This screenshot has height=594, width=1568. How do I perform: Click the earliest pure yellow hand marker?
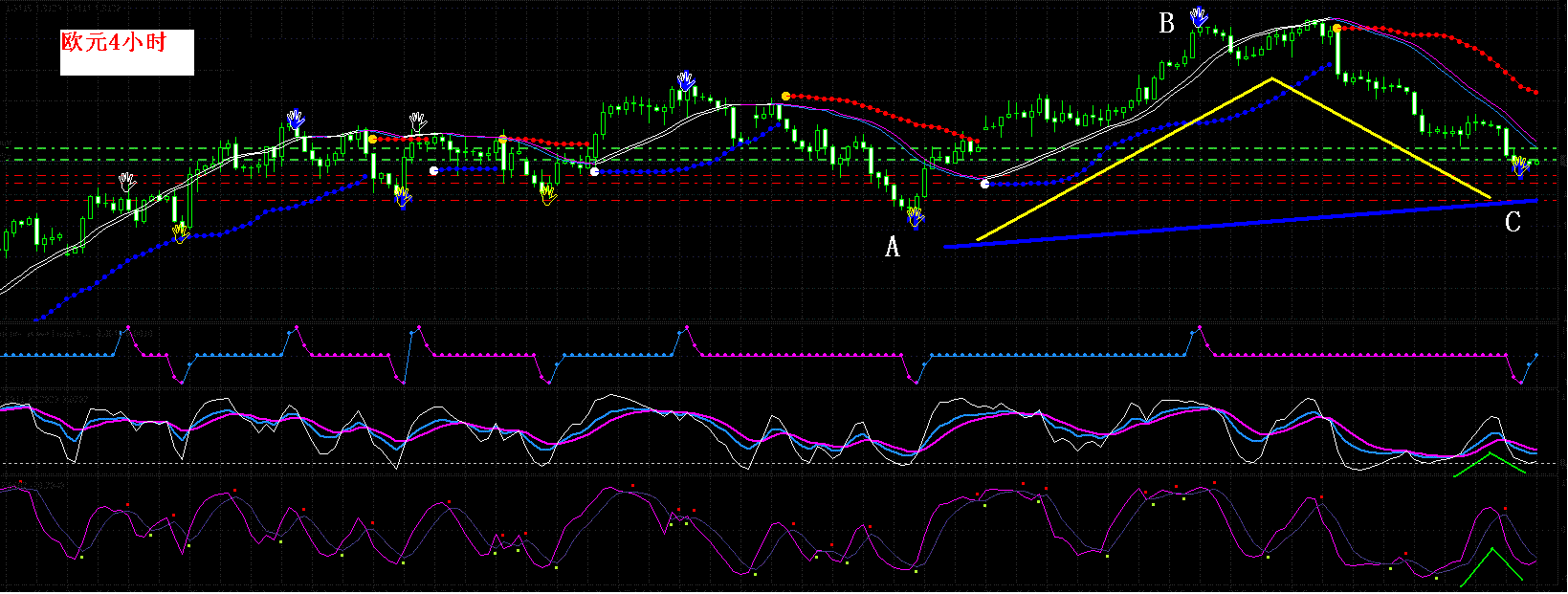[x=180, y=232]
